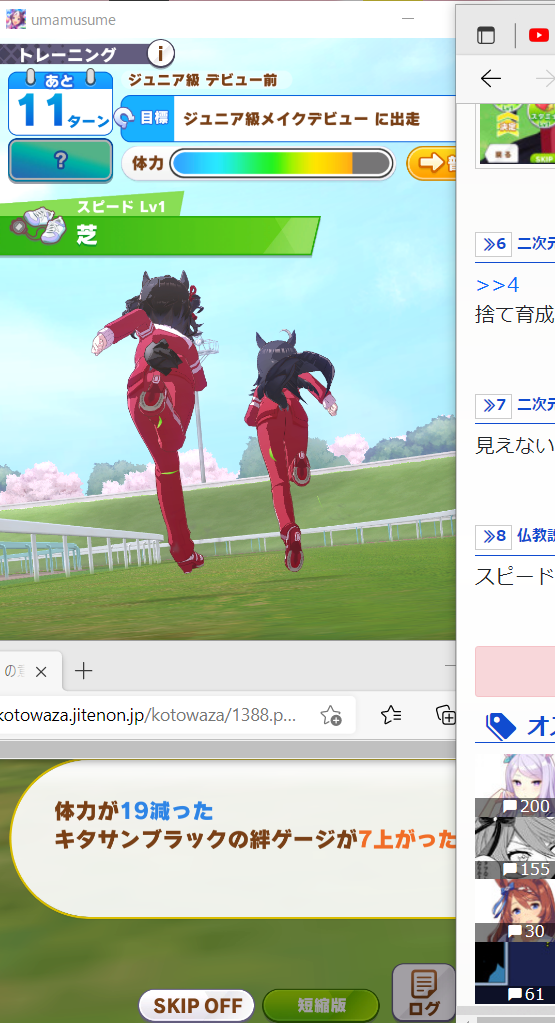Close the browser tab with the X

tap(40, 671)
